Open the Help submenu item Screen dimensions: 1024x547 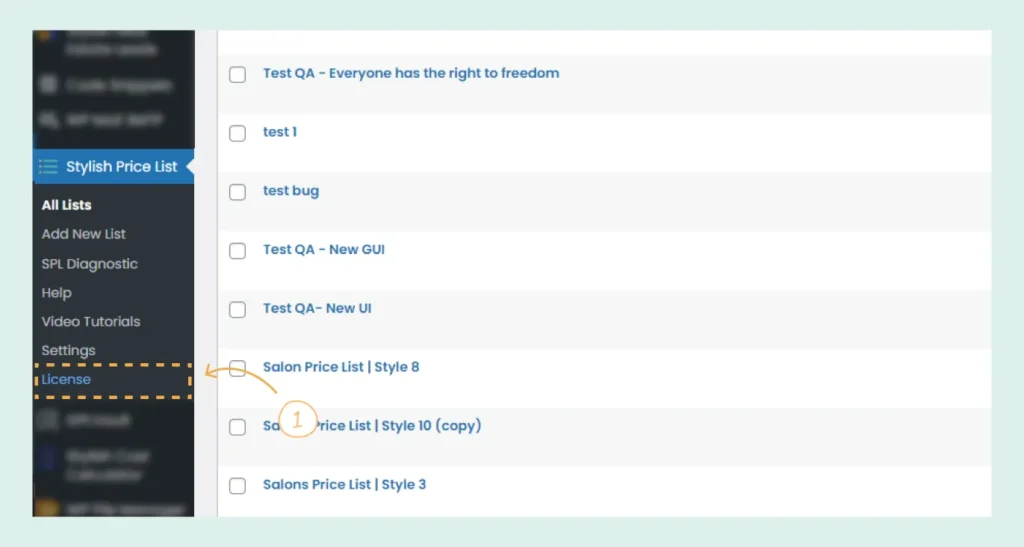(57, 292)
